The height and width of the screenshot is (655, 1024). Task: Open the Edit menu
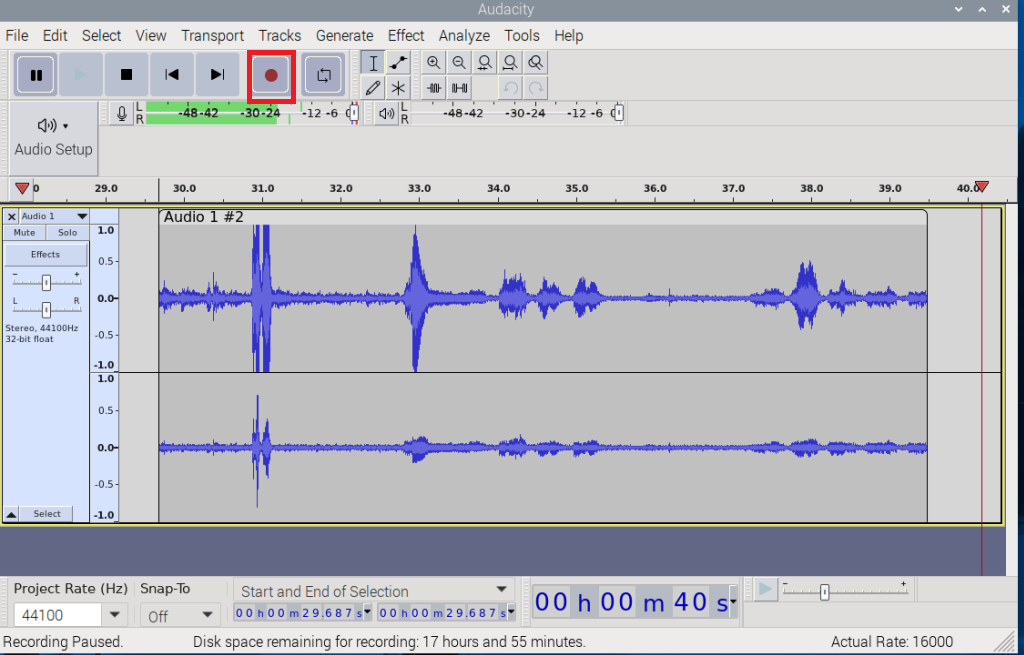coord(55,36)
